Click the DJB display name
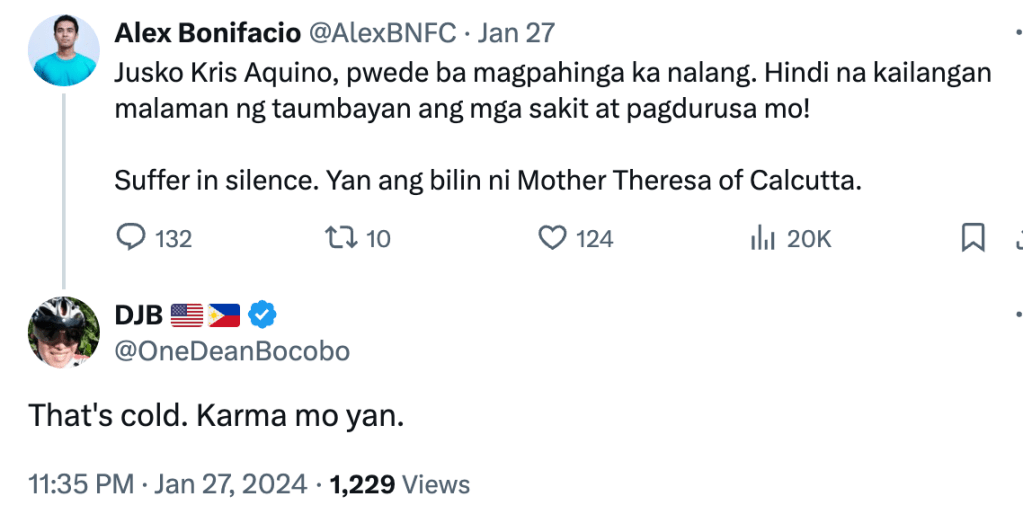This screenshot has height=523, width=1023. (x=139, y=316)
